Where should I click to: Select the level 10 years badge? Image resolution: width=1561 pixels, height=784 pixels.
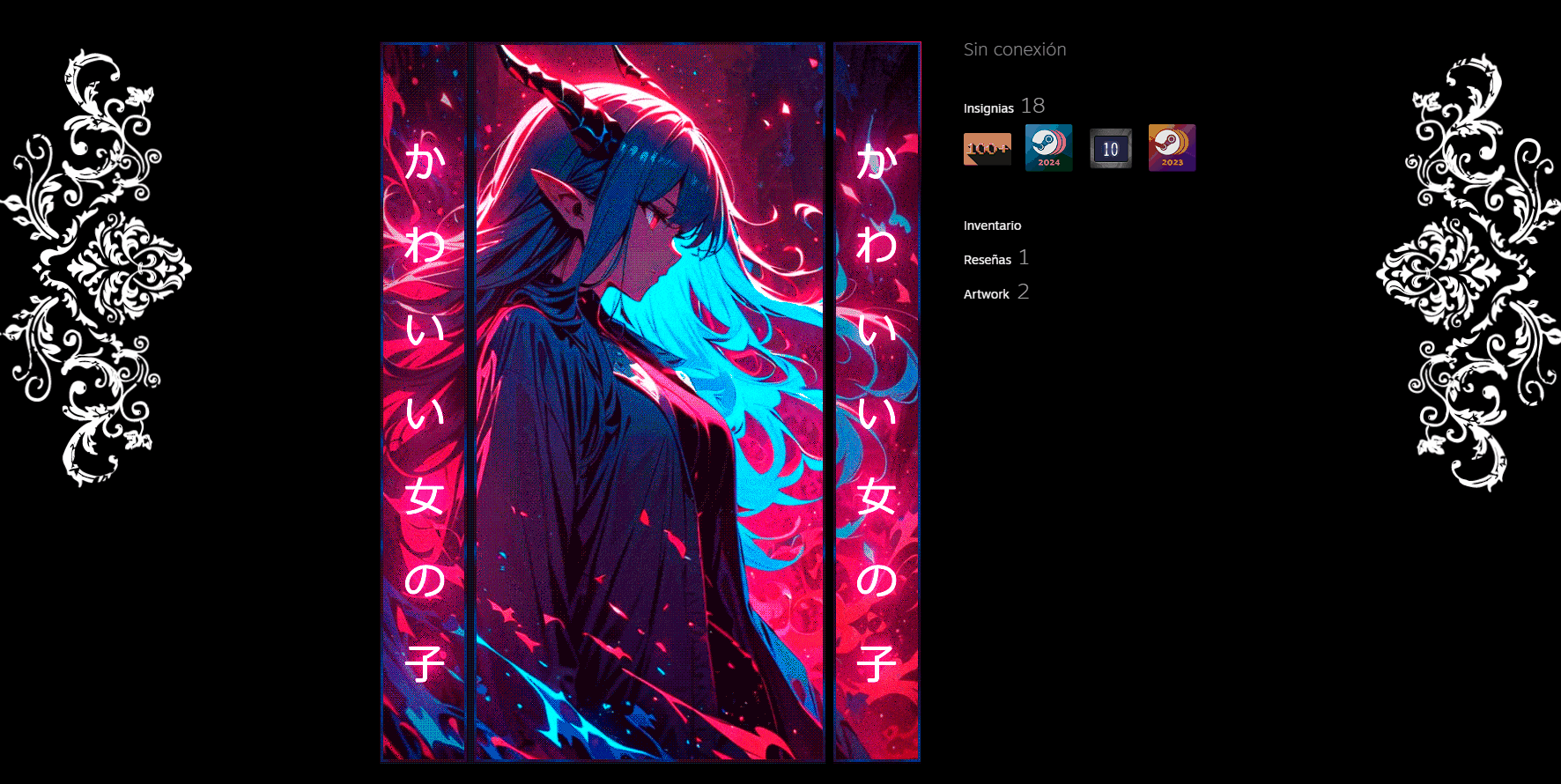coord(1110,148)
